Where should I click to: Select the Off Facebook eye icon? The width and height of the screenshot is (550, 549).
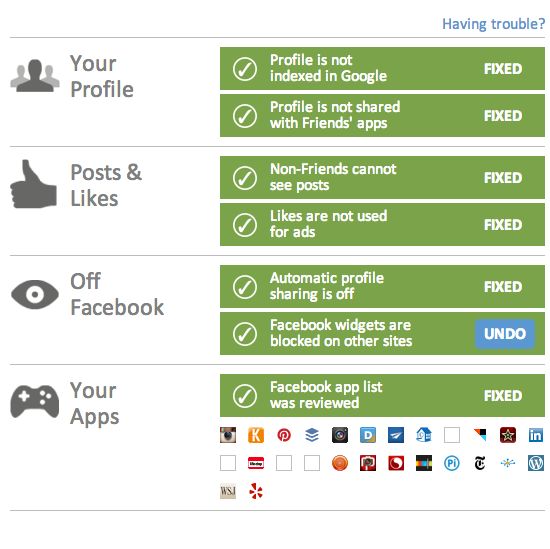pyautogui.click(x=35, y=294)
